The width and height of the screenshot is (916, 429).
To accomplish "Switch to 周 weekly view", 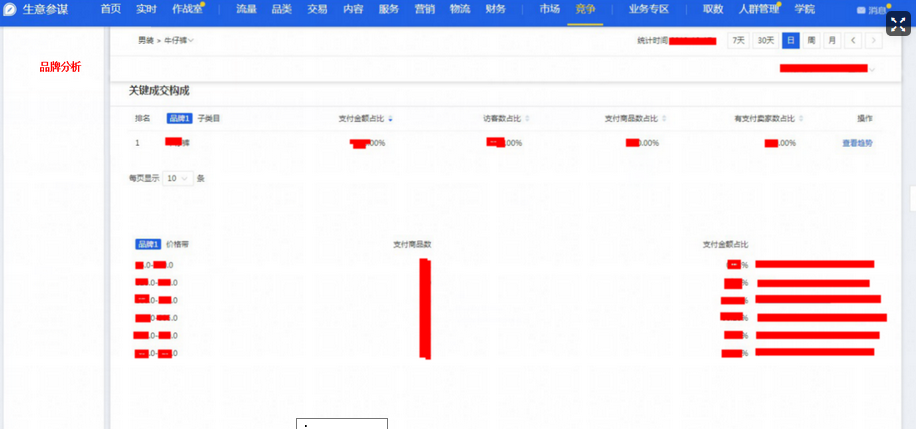I will point(811,41).
